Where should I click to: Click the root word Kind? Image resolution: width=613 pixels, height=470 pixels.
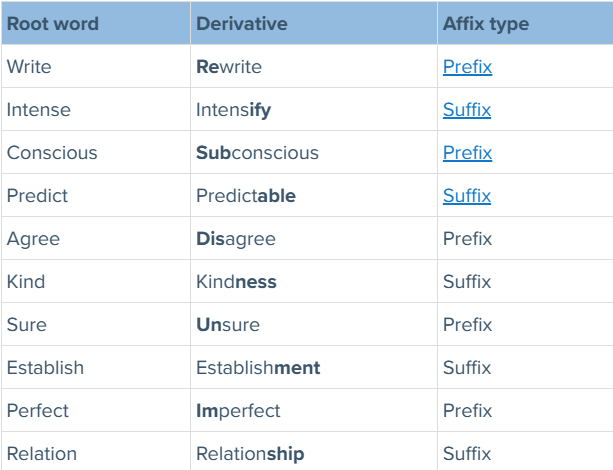pos(26,282)
